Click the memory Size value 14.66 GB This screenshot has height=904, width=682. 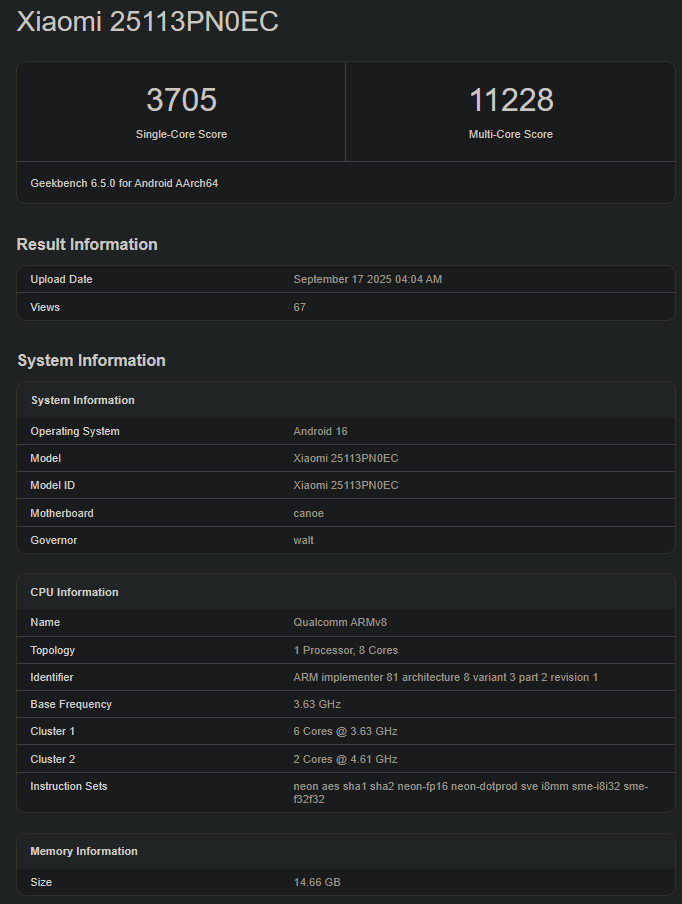[x=316, y=882]
